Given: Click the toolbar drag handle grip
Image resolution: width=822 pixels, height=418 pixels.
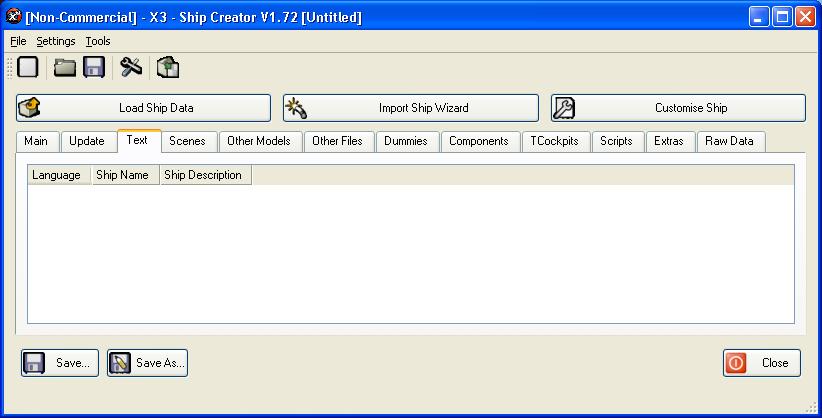Looking at the screenshot, I should pos(9,68).
